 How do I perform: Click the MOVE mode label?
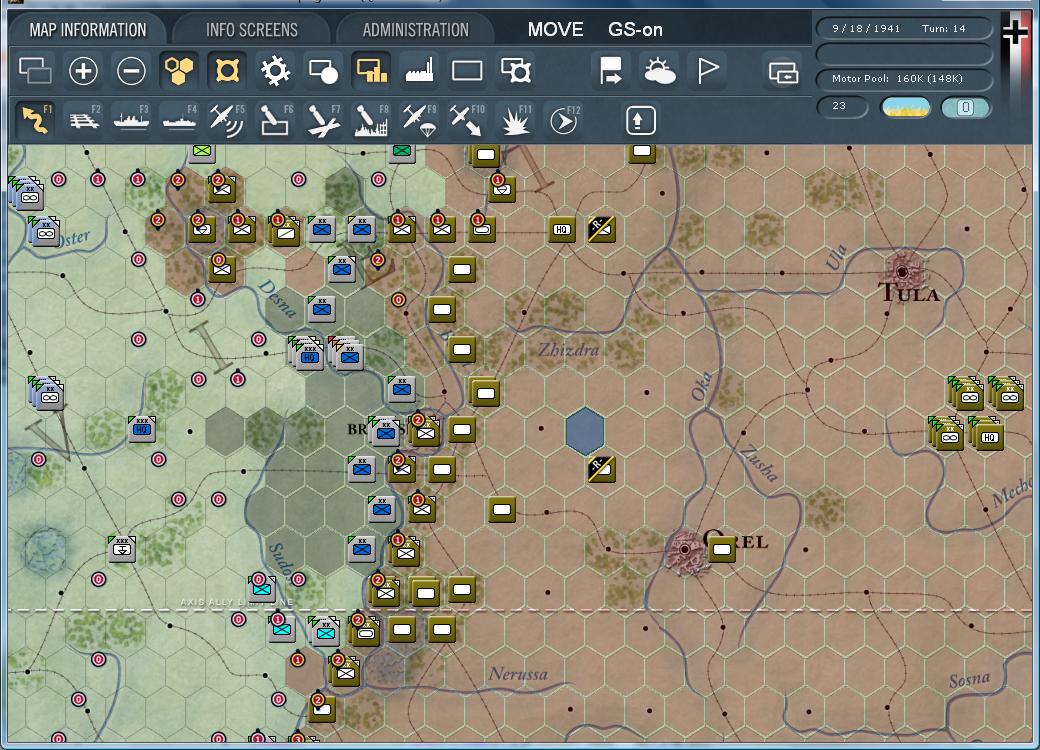[x=555, y=29]
